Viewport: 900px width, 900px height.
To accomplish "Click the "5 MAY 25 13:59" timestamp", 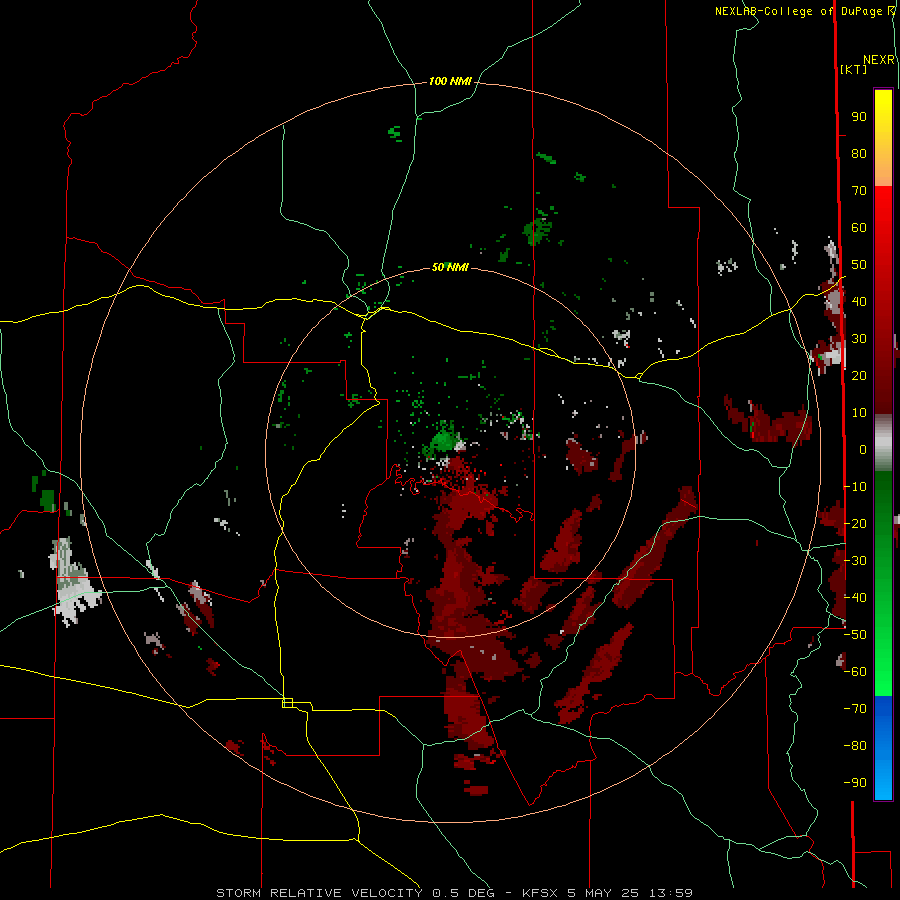I will click(630, 893).
